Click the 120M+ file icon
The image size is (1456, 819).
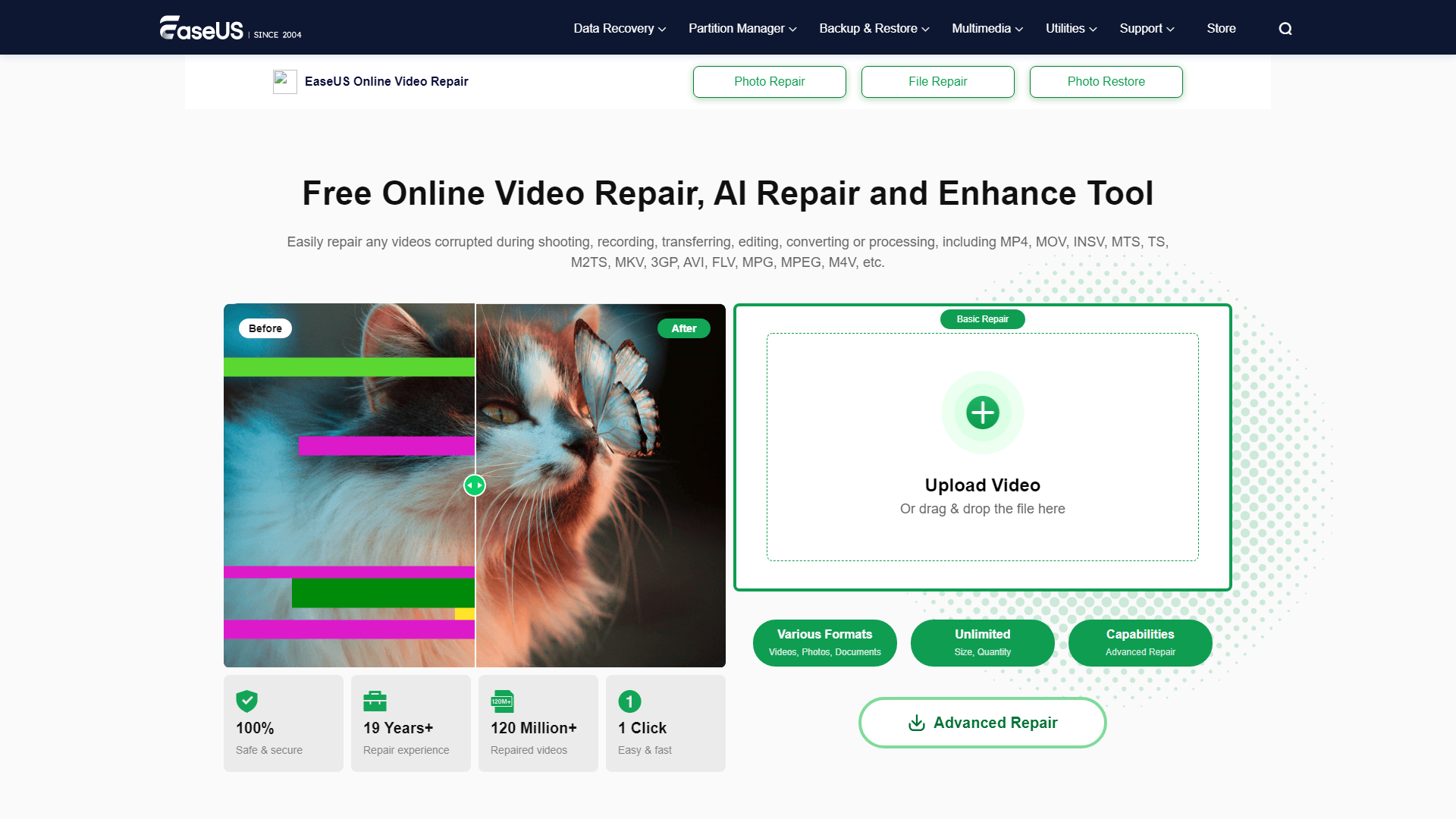point(502,701)
